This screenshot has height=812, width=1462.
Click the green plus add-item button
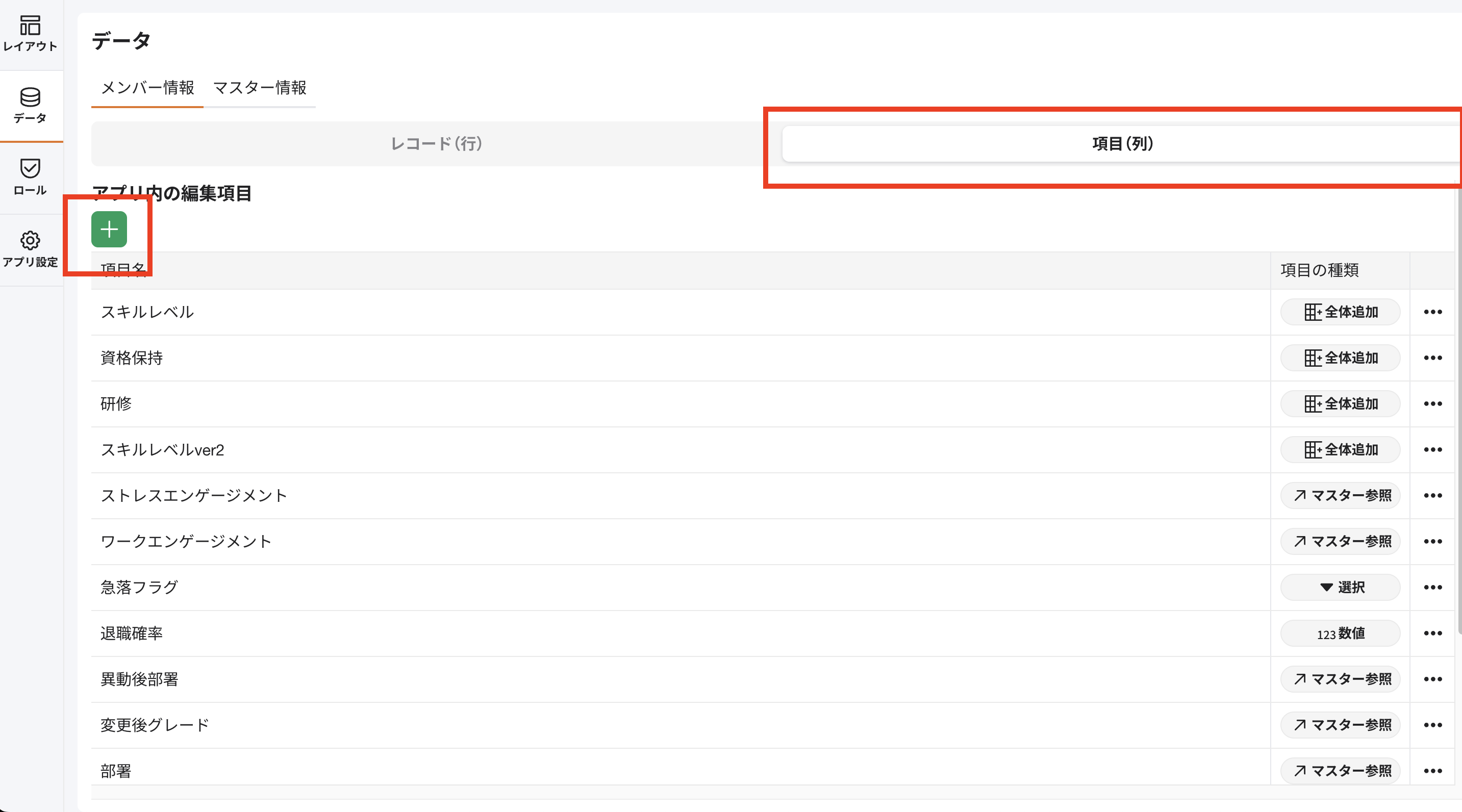point(109,229)
